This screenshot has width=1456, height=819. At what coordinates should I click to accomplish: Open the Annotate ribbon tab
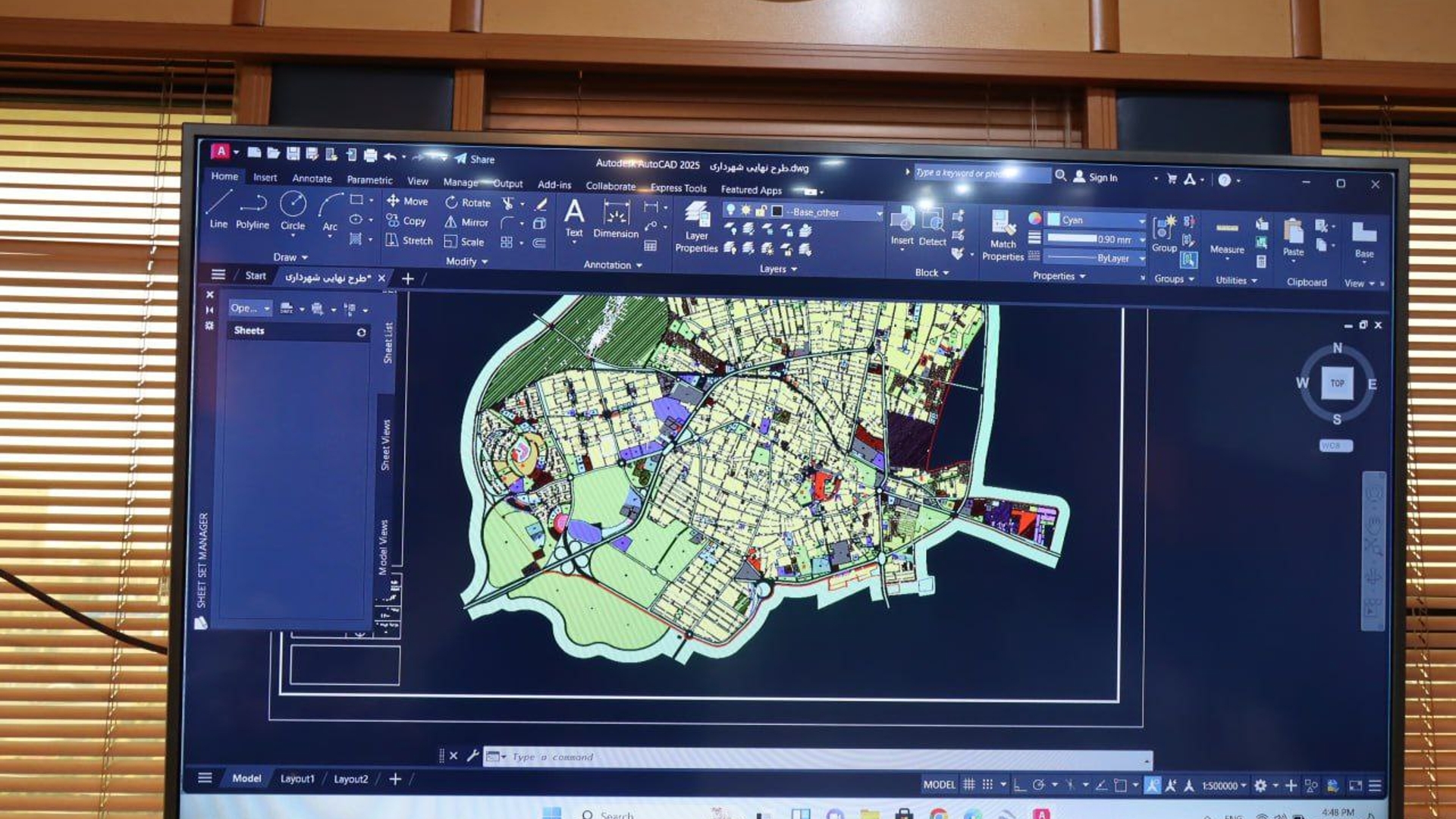click(x=312, y=179)
